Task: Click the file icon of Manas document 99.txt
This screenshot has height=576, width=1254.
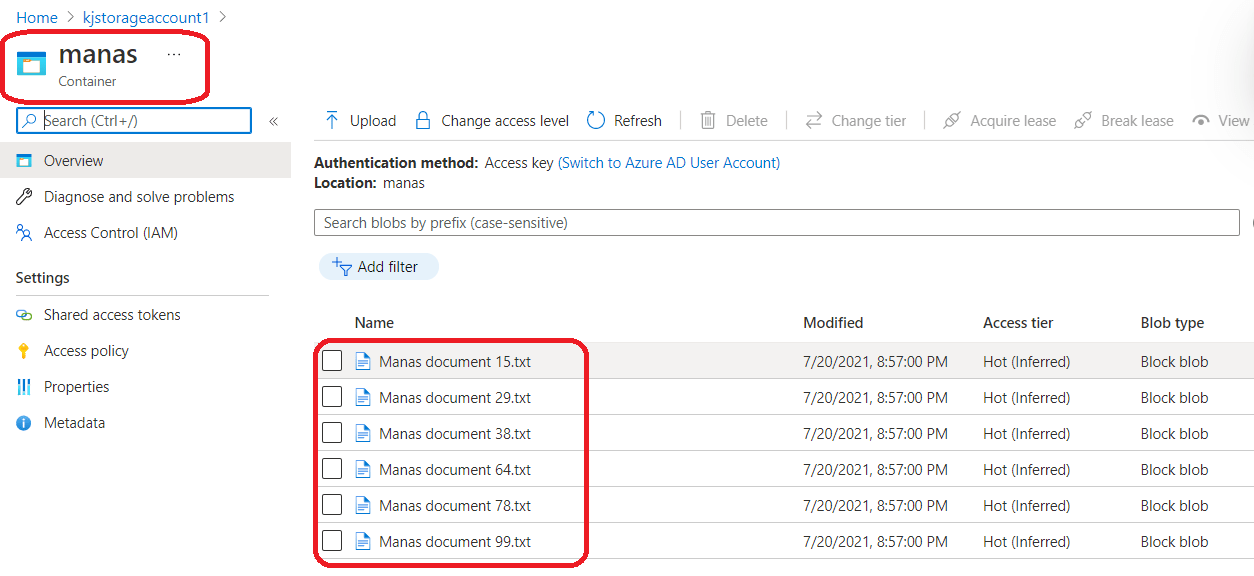Action: tap(363, 541)
